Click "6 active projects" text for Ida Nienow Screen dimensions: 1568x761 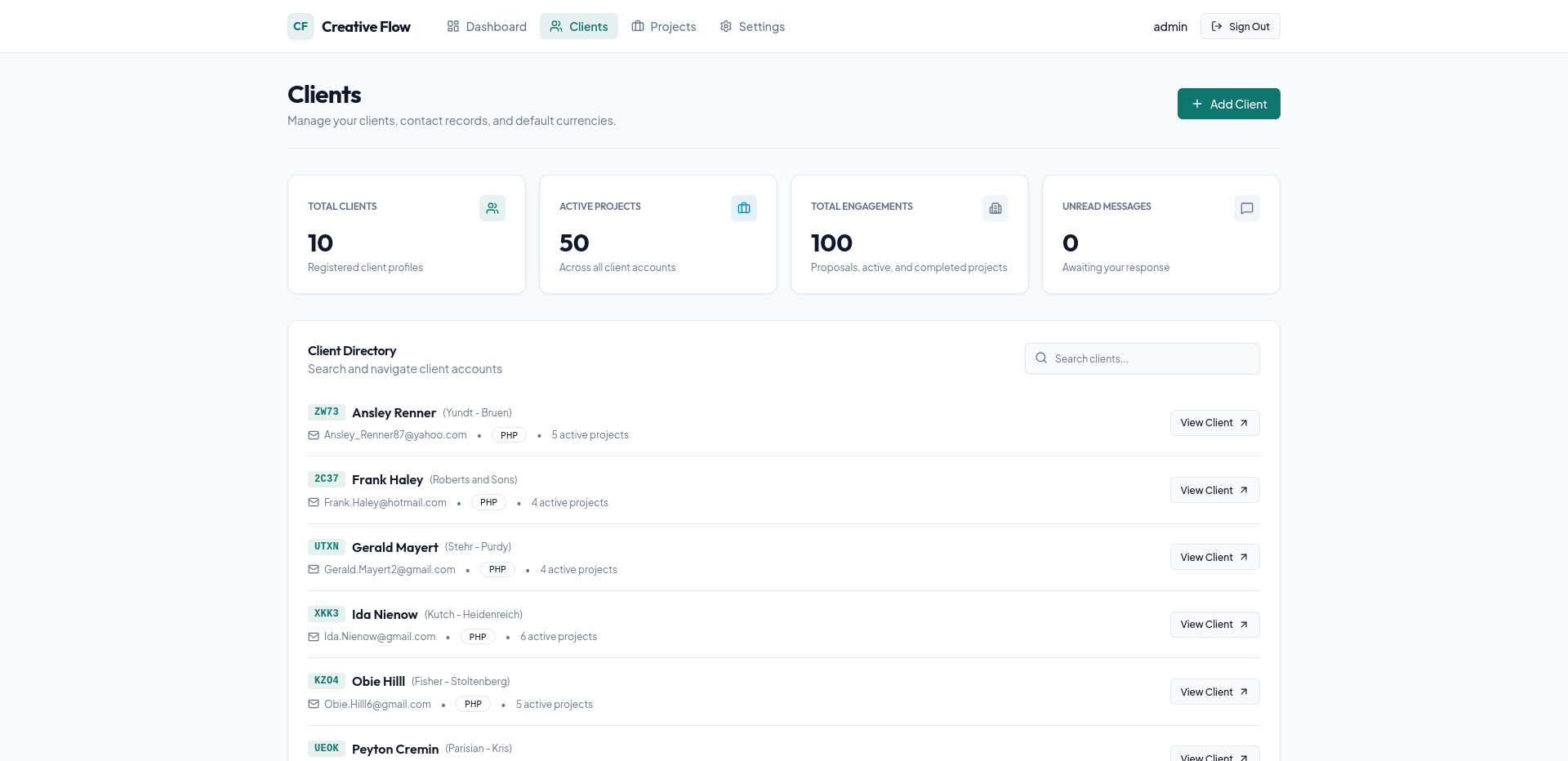(x=559, y=637)
